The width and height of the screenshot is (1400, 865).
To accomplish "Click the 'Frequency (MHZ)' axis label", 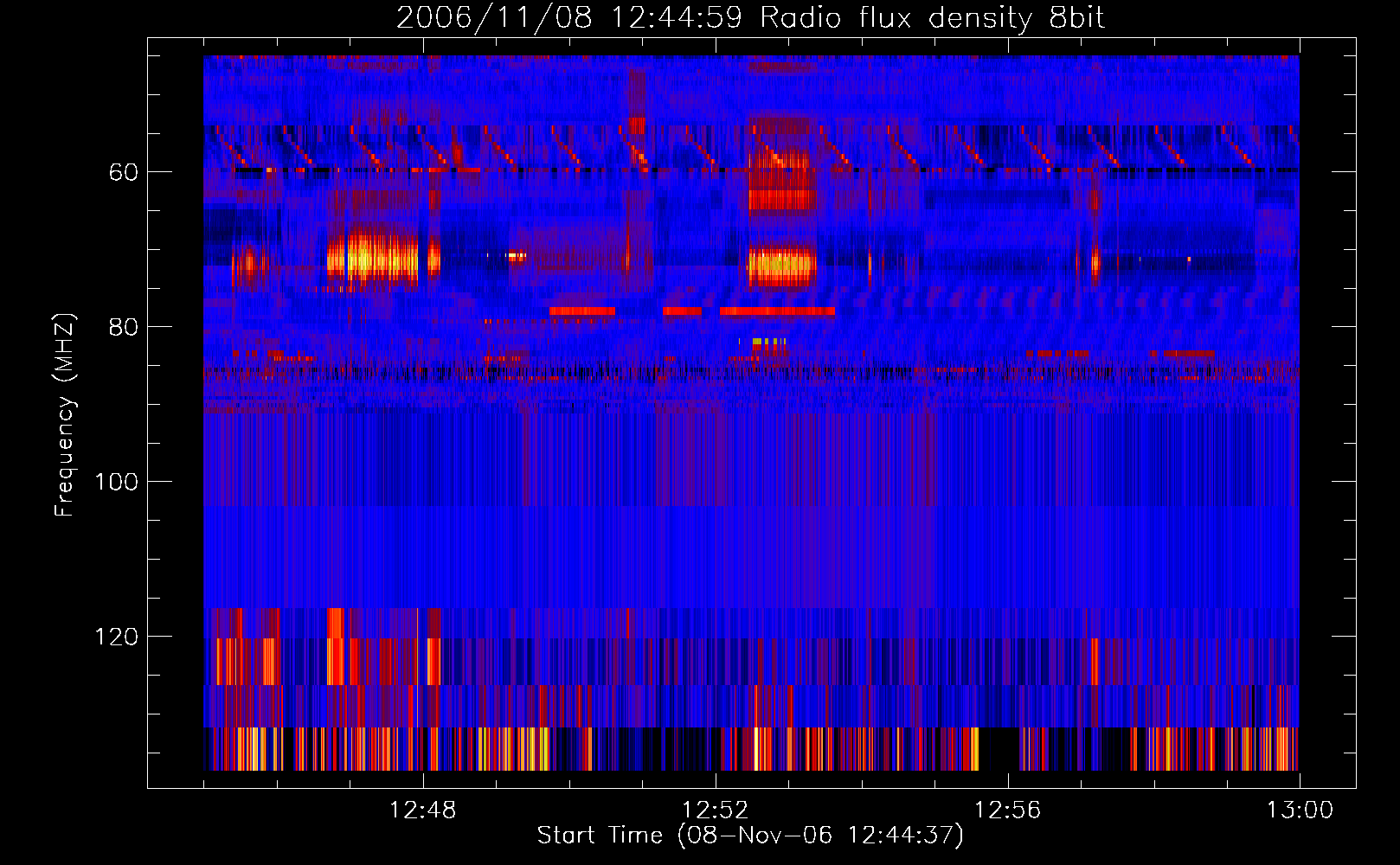I will click(65, 415).
